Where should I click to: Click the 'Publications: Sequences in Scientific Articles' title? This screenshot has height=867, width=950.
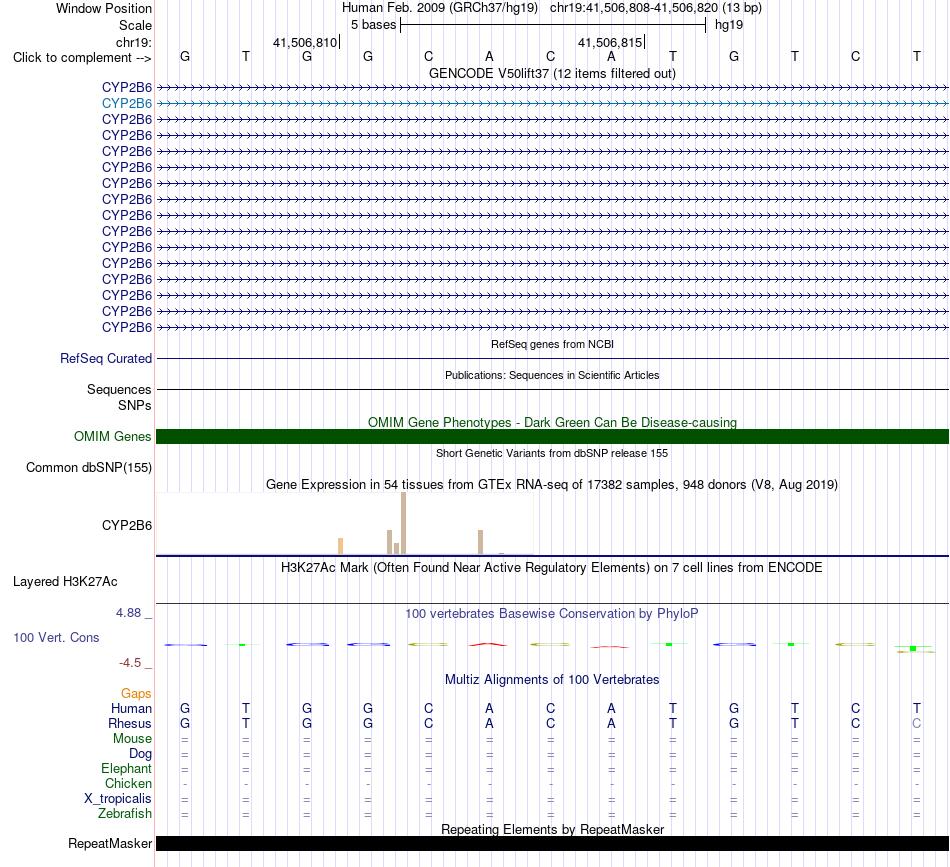(x=552, y=375)
